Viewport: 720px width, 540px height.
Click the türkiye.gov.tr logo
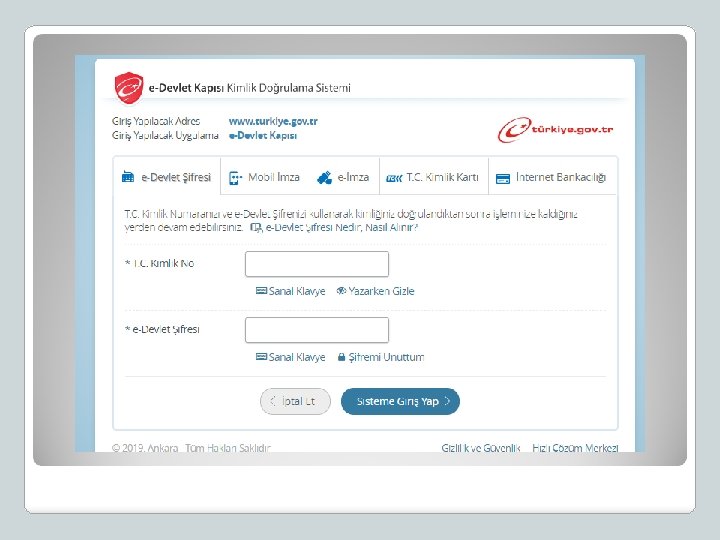pyautogui.click(x=555, y=129)
